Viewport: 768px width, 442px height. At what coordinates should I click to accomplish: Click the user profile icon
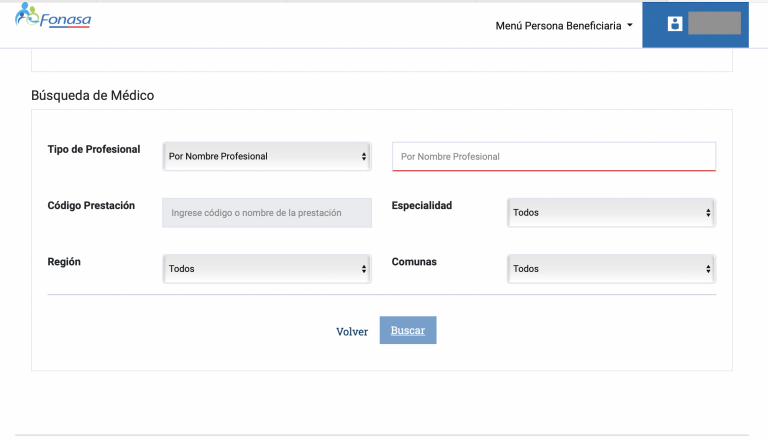click(x=674, y=24)
